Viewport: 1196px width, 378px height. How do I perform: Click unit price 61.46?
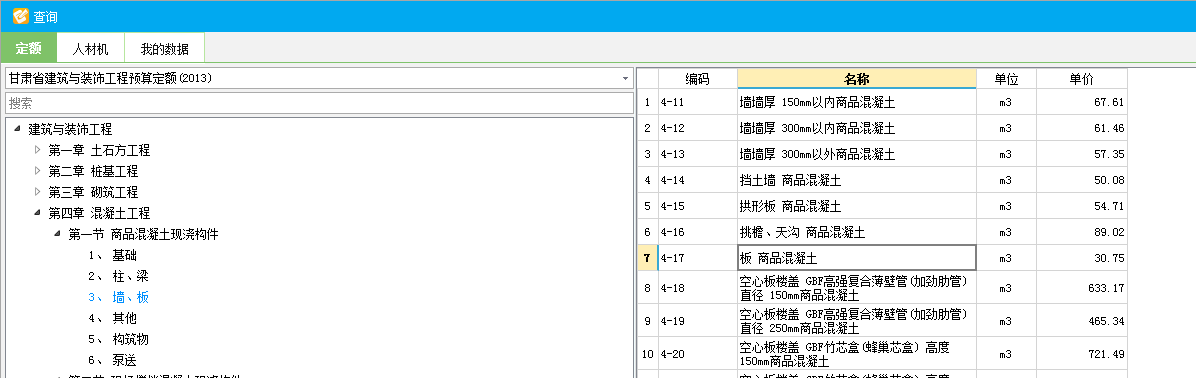pyautogui.click(x=1081, y=128)
